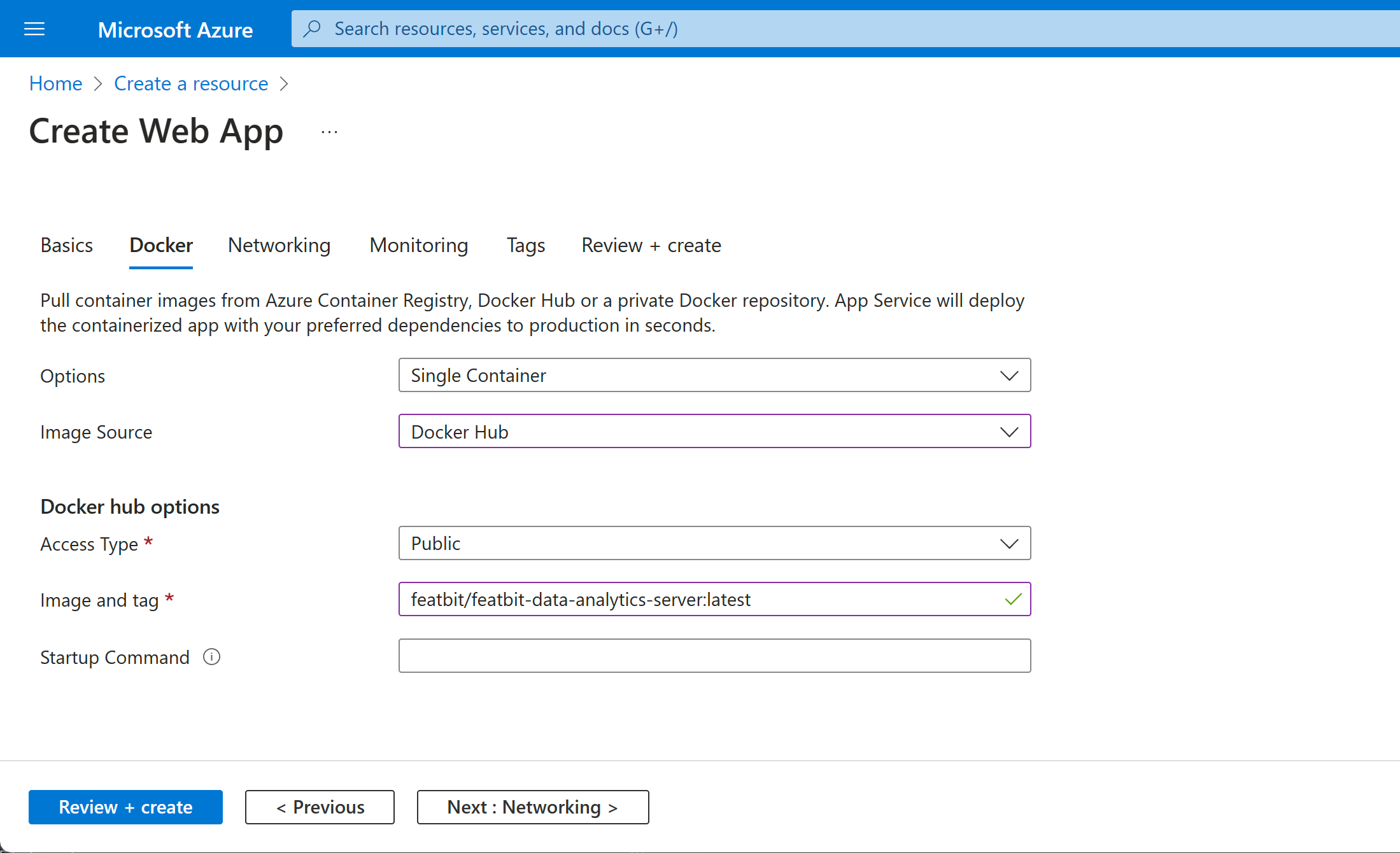Go to Home breadcrumb
Viewport: 1400px width, 853px height.
click(x=55, y=83)
